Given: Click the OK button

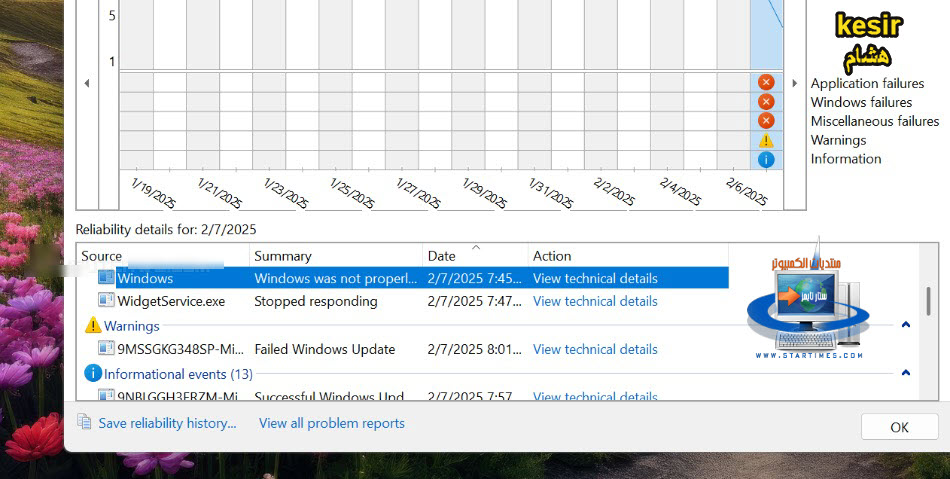Looking at the screenshot, I should point(899,427).
